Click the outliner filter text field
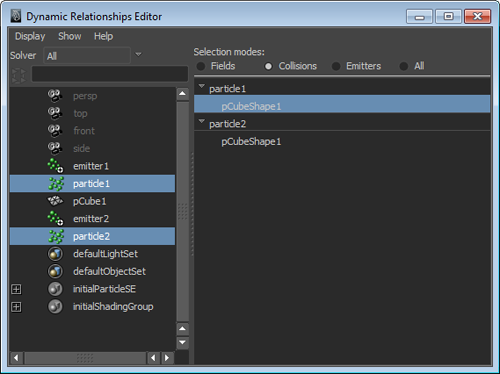Image resolution: width=500 pixels, height=374 pixels. [x=110, y=74]
